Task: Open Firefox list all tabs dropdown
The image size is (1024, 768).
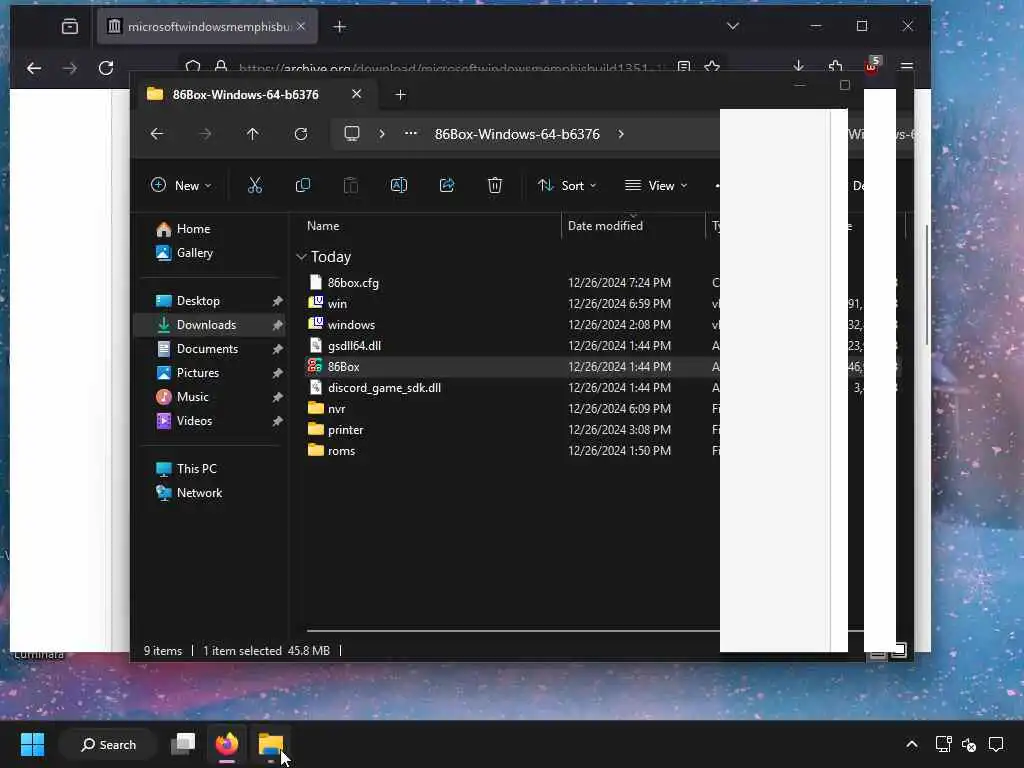Action: coord(733,26)
